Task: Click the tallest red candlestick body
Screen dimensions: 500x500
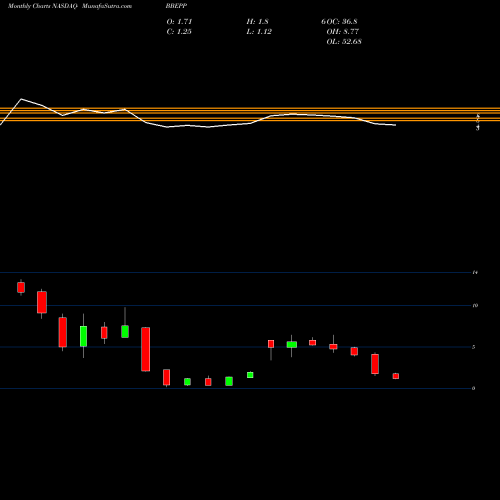Action: pos(146,349)
